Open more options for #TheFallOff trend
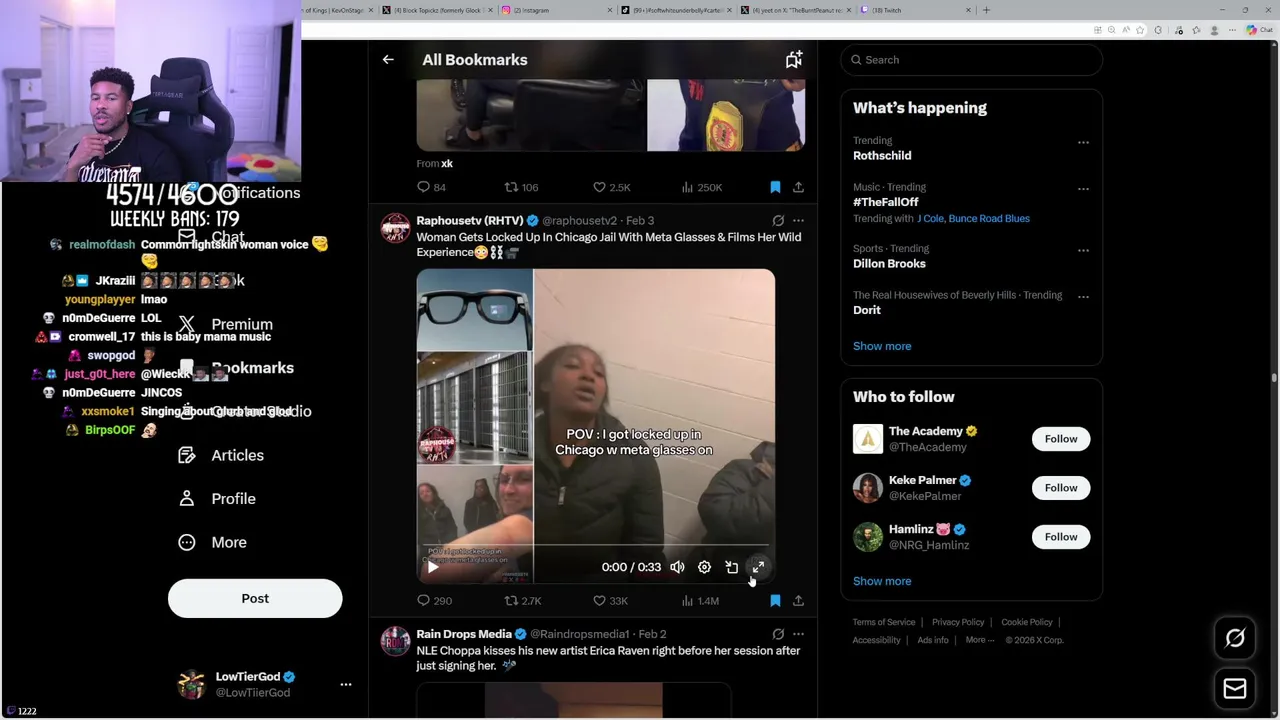 1083,188
